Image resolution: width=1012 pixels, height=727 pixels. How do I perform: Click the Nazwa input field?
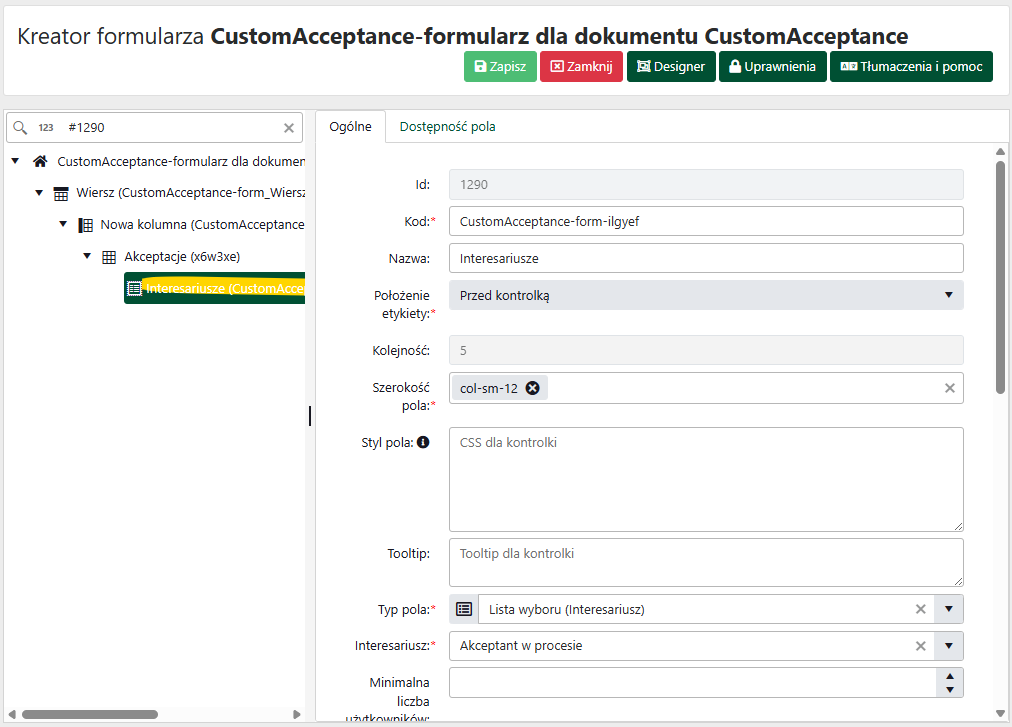705,258
